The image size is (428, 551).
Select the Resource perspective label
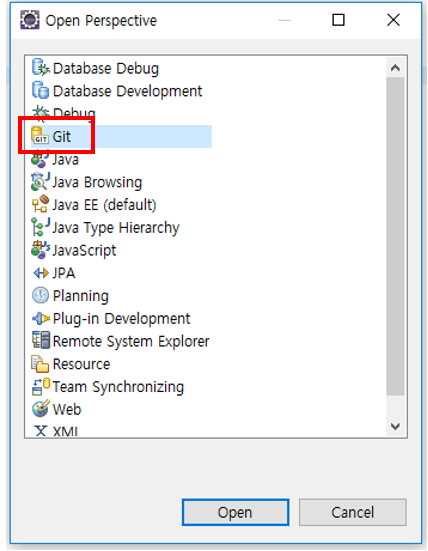pyautogui.click(x=81, y=364)
